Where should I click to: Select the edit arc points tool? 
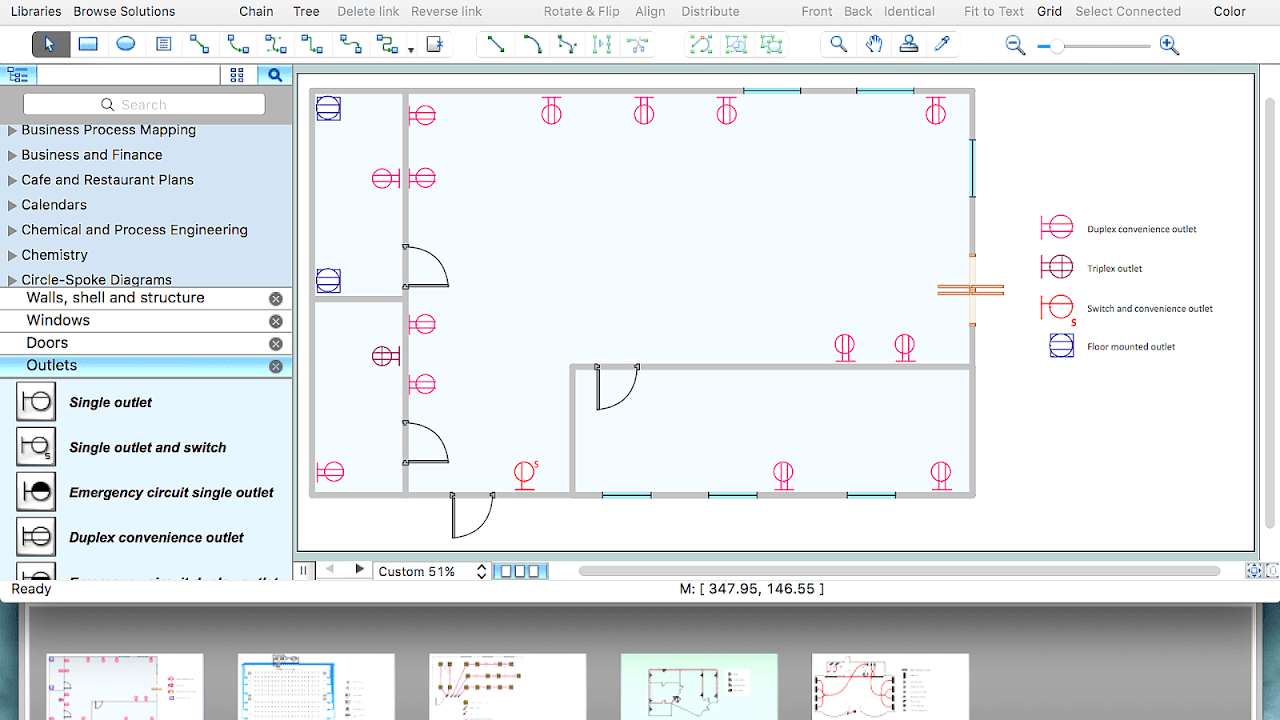(702, 45)
